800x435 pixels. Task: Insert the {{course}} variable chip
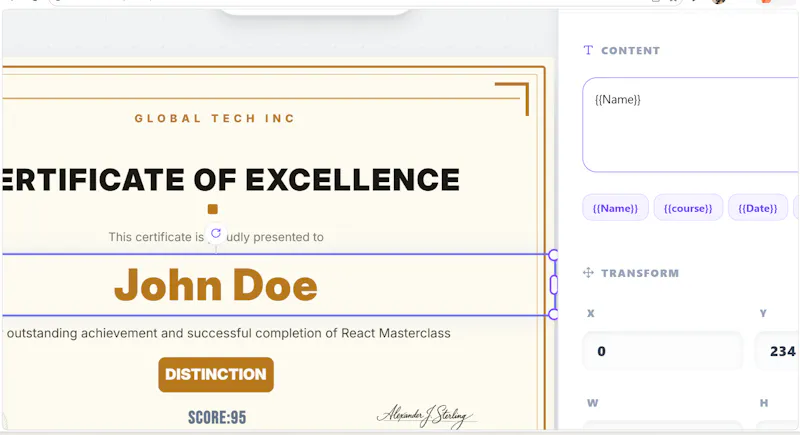(x=688, y=208)
